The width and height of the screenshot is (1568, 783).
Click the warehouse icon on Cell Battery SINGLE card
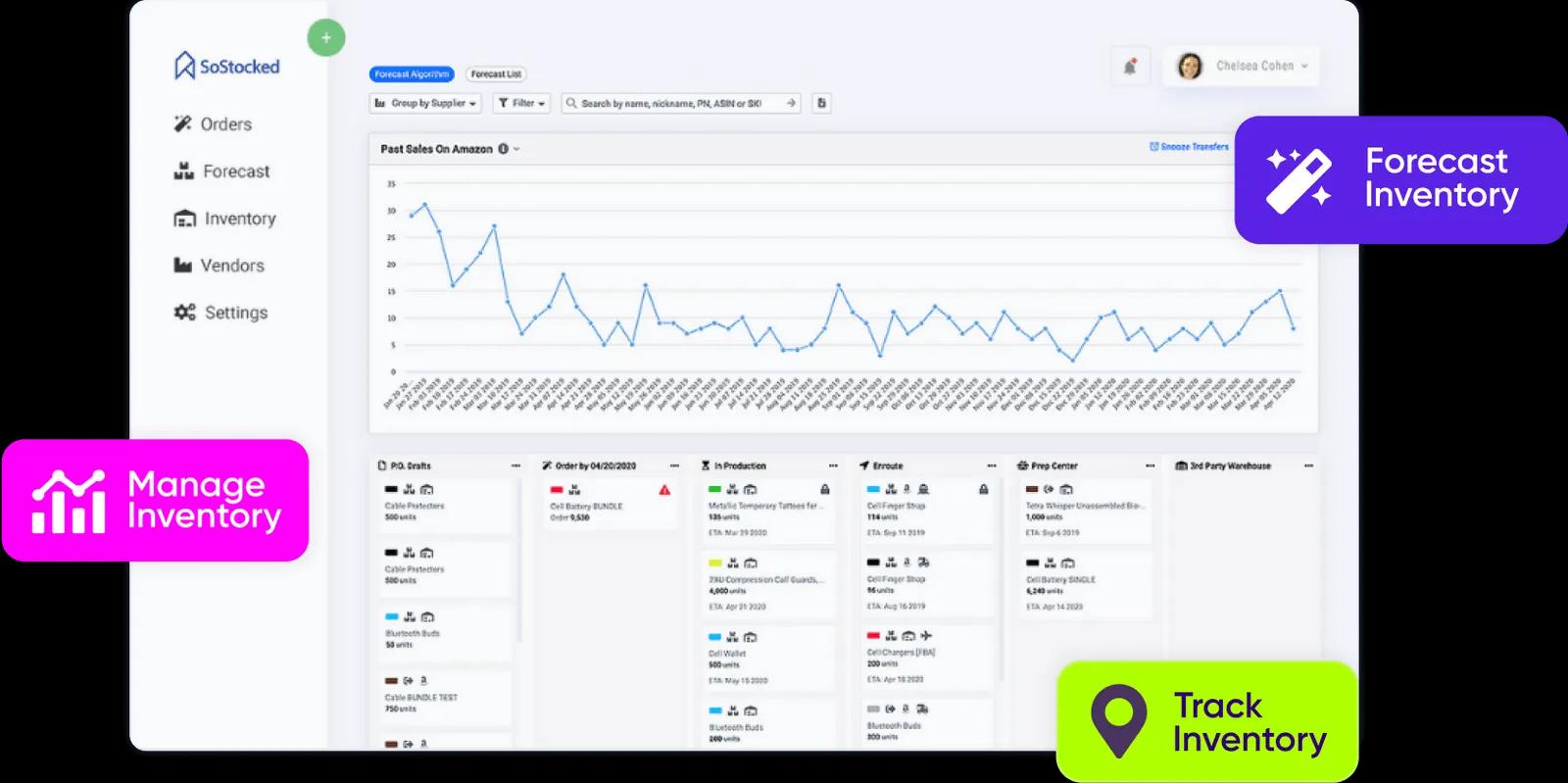(x=1068, y=563)
